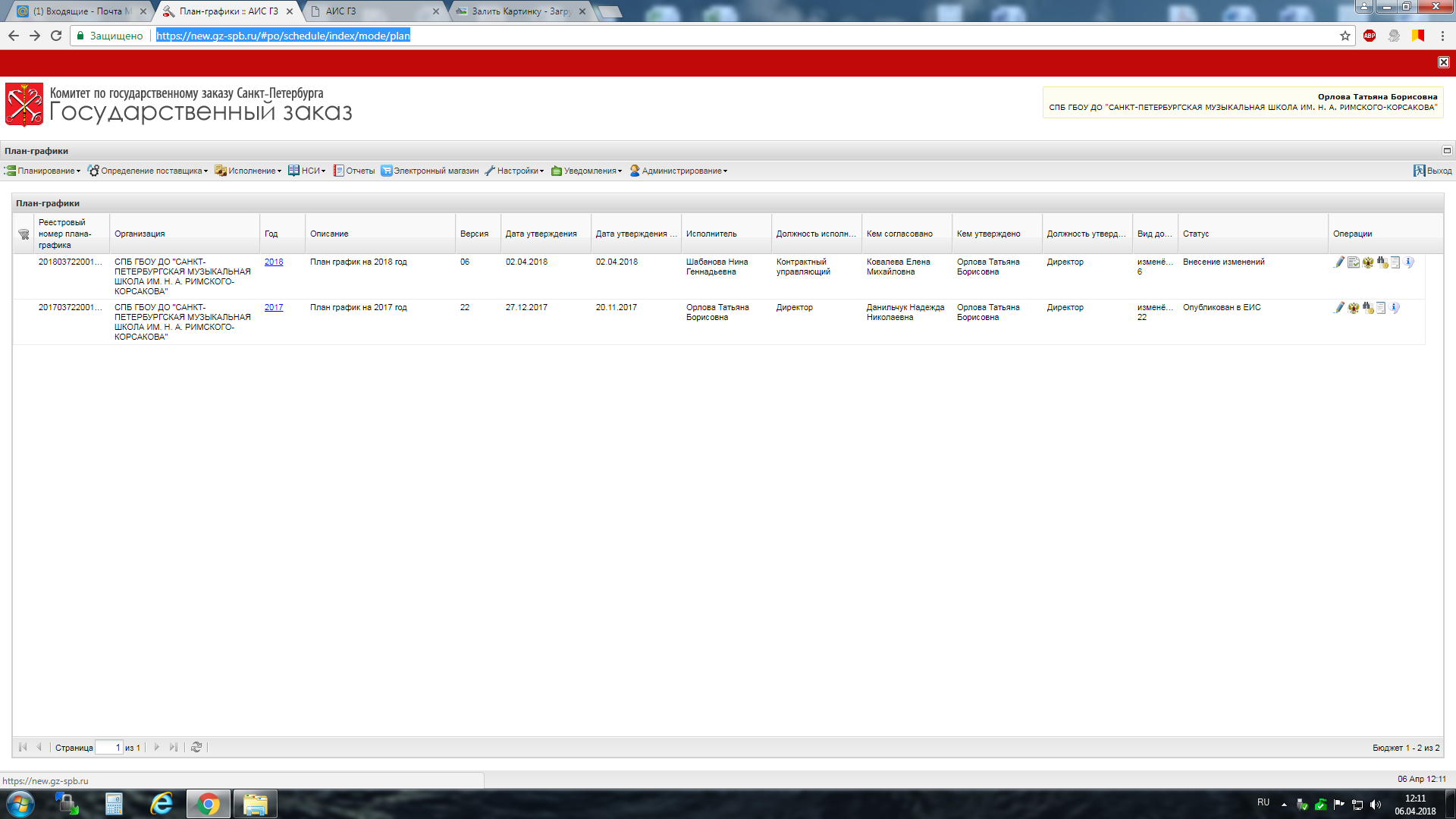Click checkmark form icon in 2018 row
Screen dimensions: 1456x819
point(1354,262)
